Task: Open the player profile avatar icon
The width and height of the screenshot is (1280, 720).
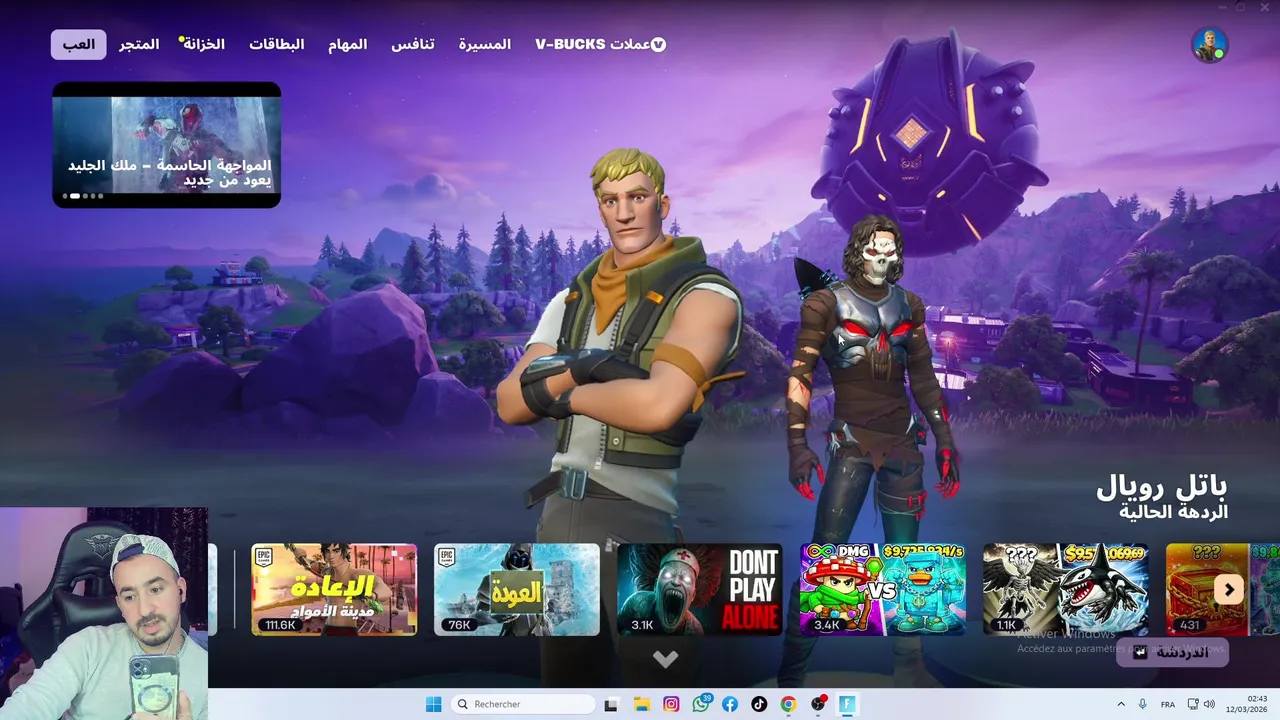Action: coord(1209,45)
